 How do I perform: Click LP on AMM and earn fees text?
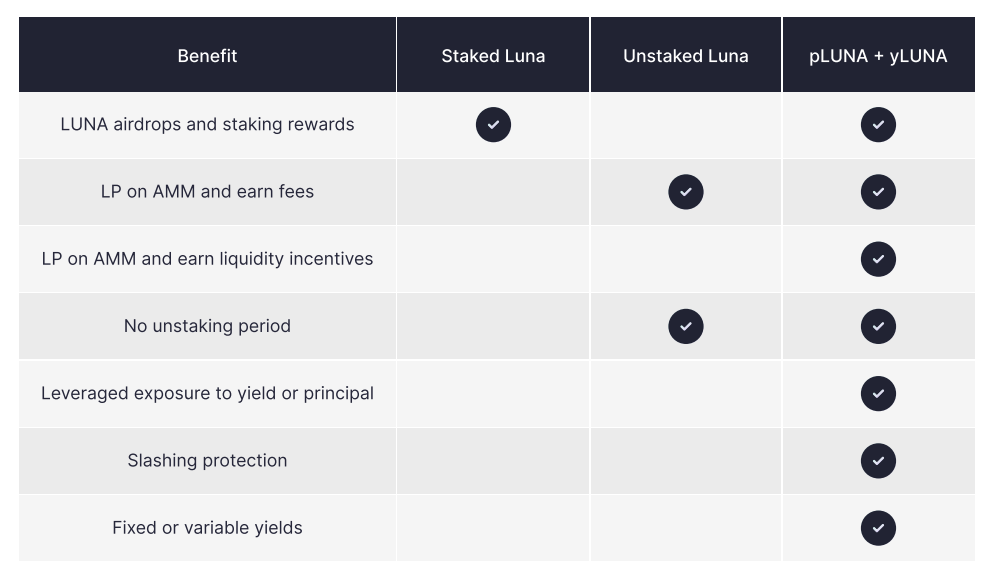[x=207, y=191]
